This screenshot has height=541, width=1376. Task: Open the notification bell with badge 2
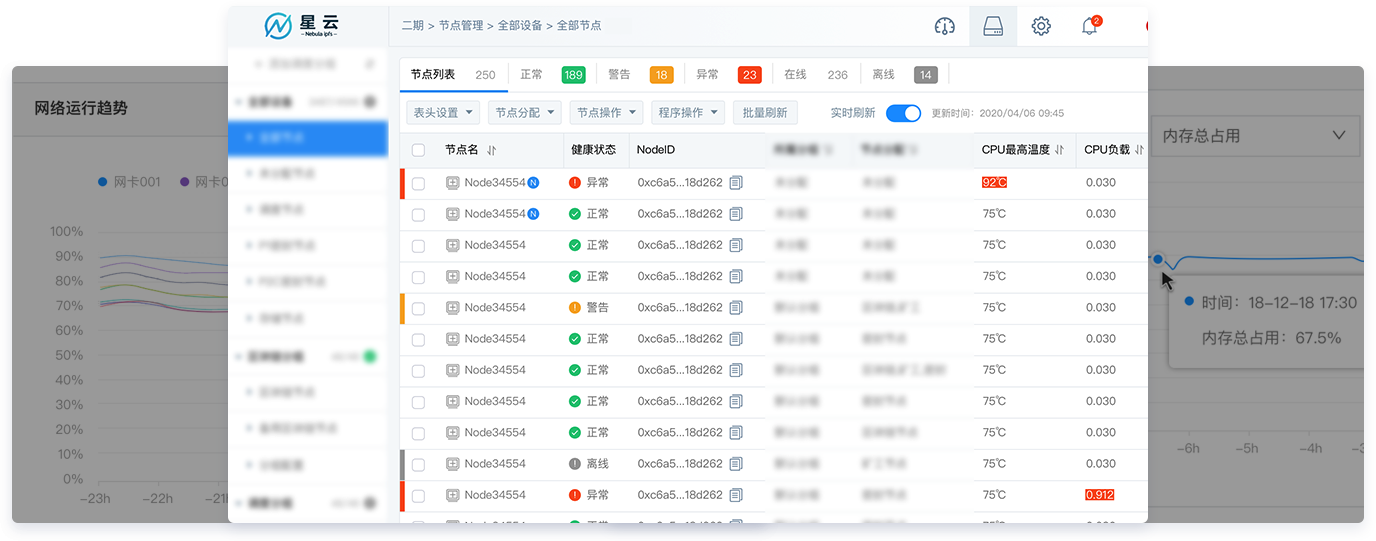tap(1091, 26)
